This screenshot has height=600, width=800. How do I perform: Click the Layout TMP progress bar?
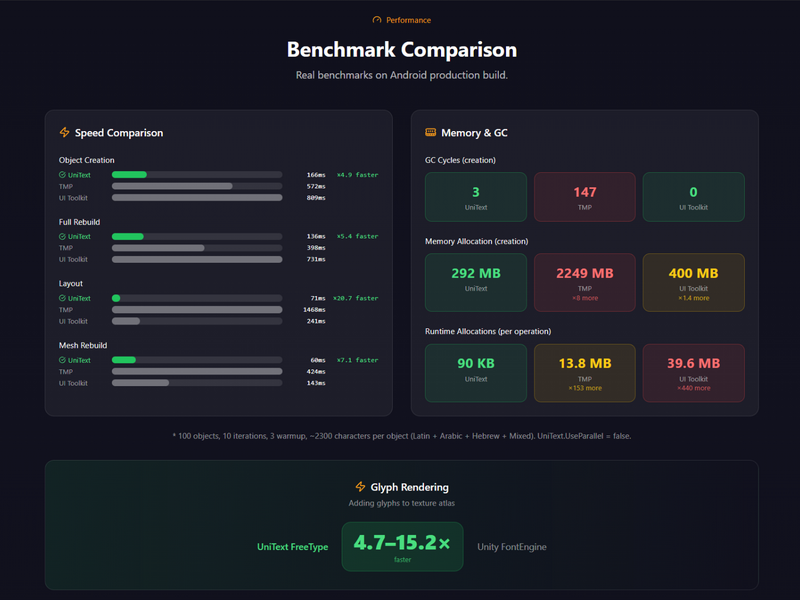pyautogui.click(x=197, y=310)
